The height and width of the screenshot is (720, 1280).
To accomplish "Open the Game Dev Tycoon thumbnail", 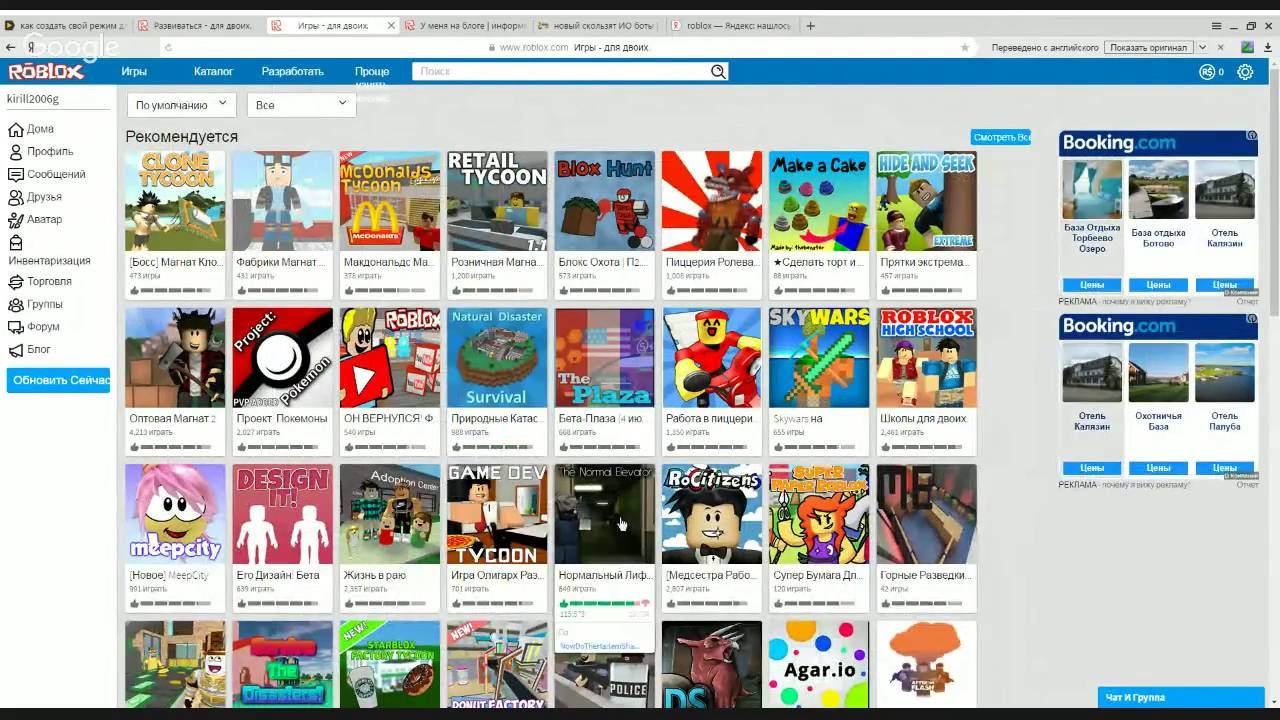I will point(497,514).
